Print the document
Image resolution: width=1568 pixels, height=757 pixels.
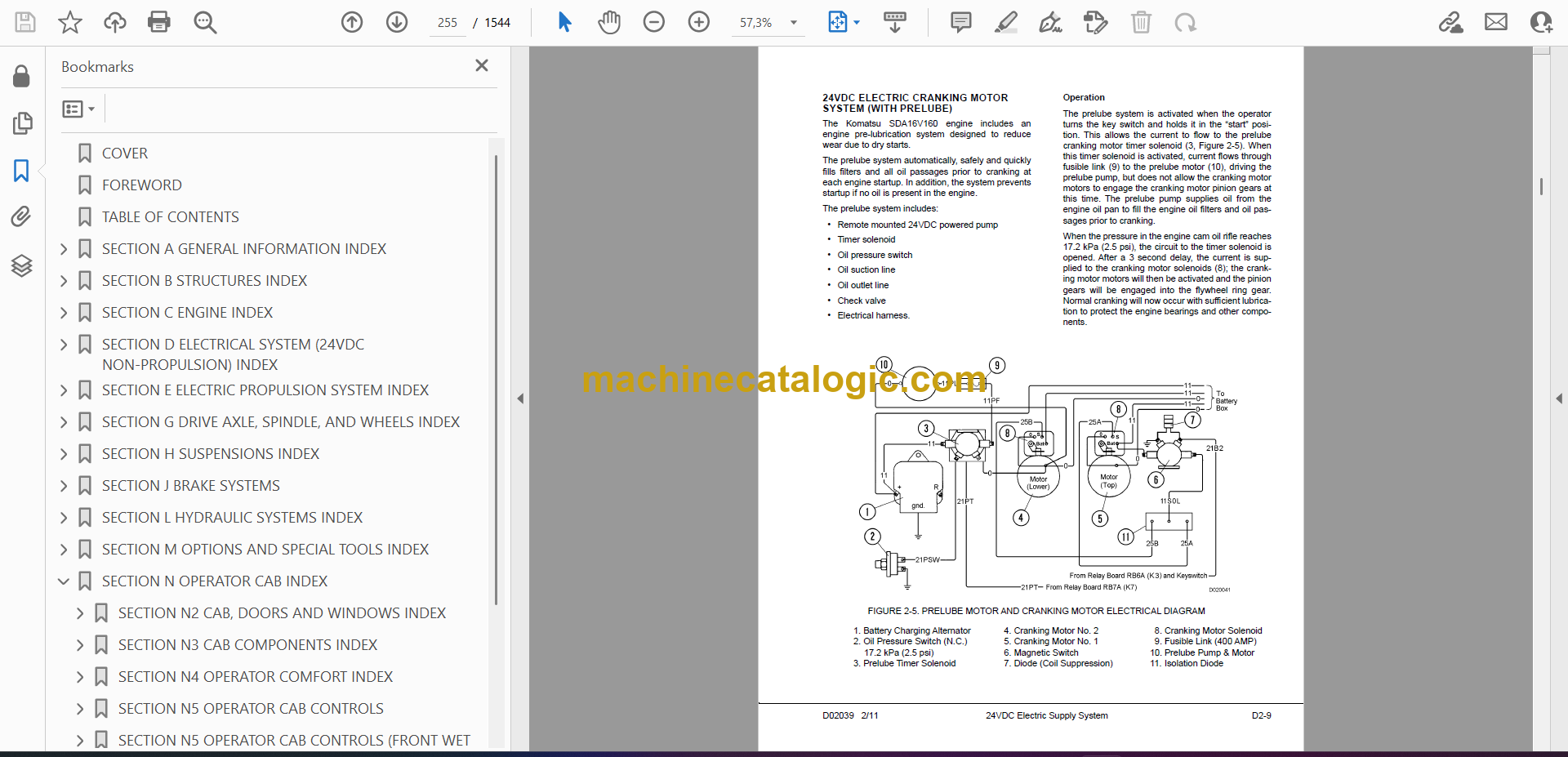coord(159,22)
